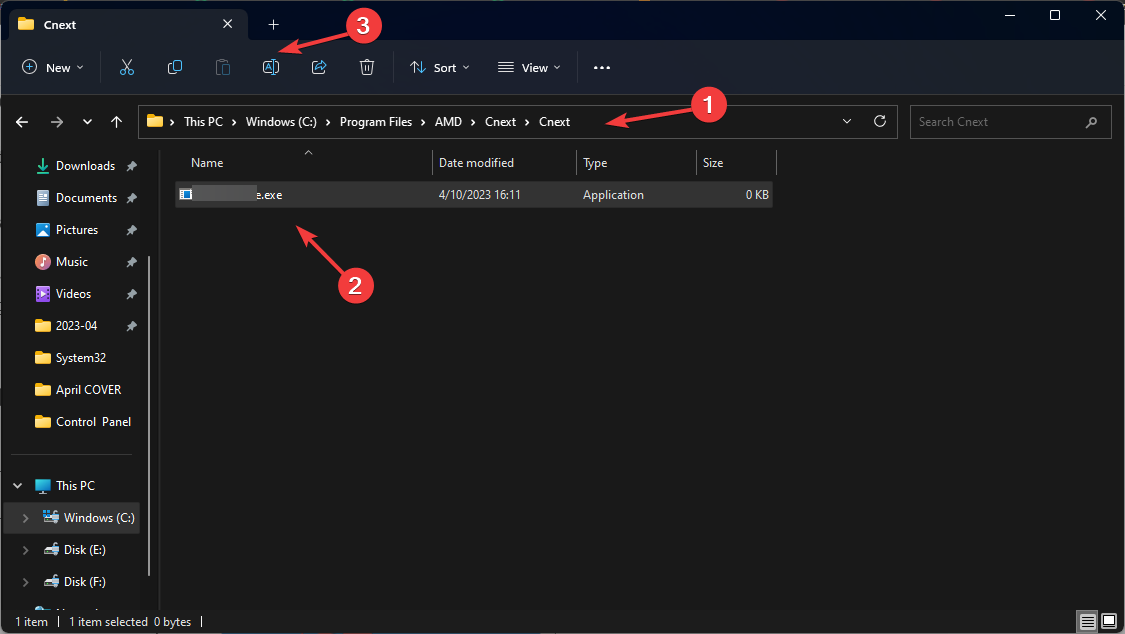Navigate to AMD breadcrumb

(448, 122)
